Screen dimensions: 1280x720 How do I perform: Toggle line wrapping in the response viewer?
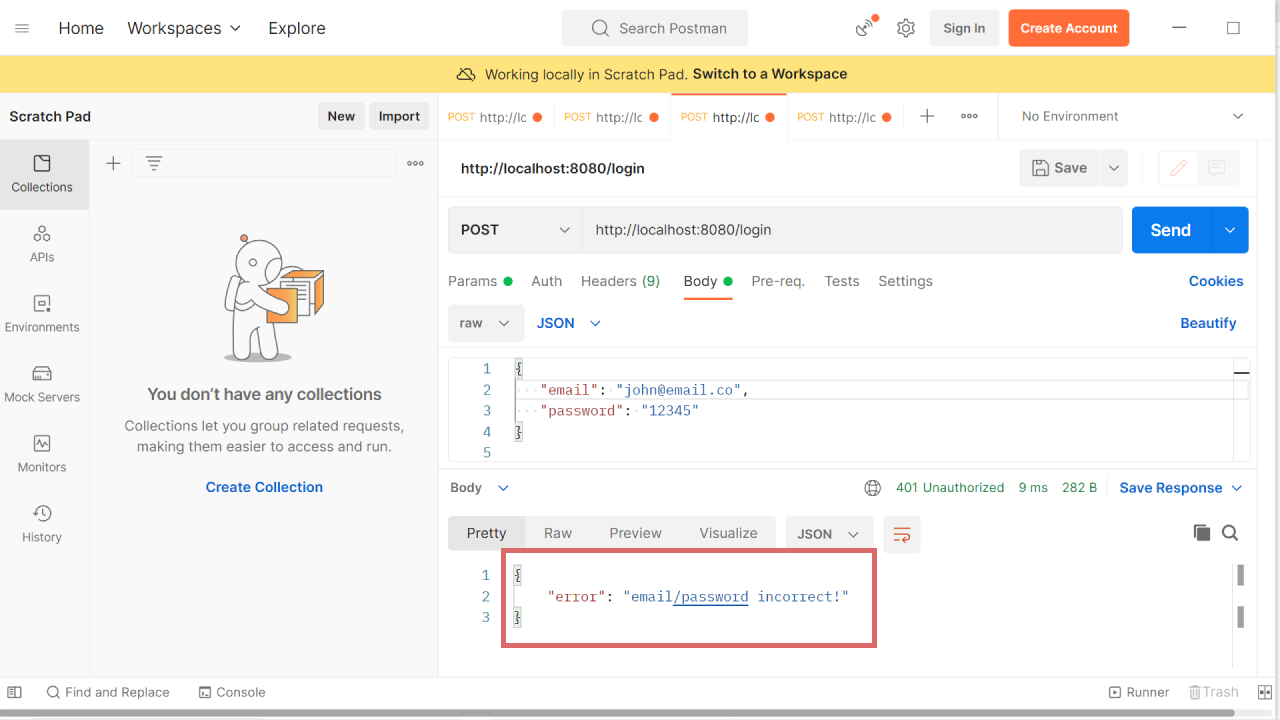(901, 534)
